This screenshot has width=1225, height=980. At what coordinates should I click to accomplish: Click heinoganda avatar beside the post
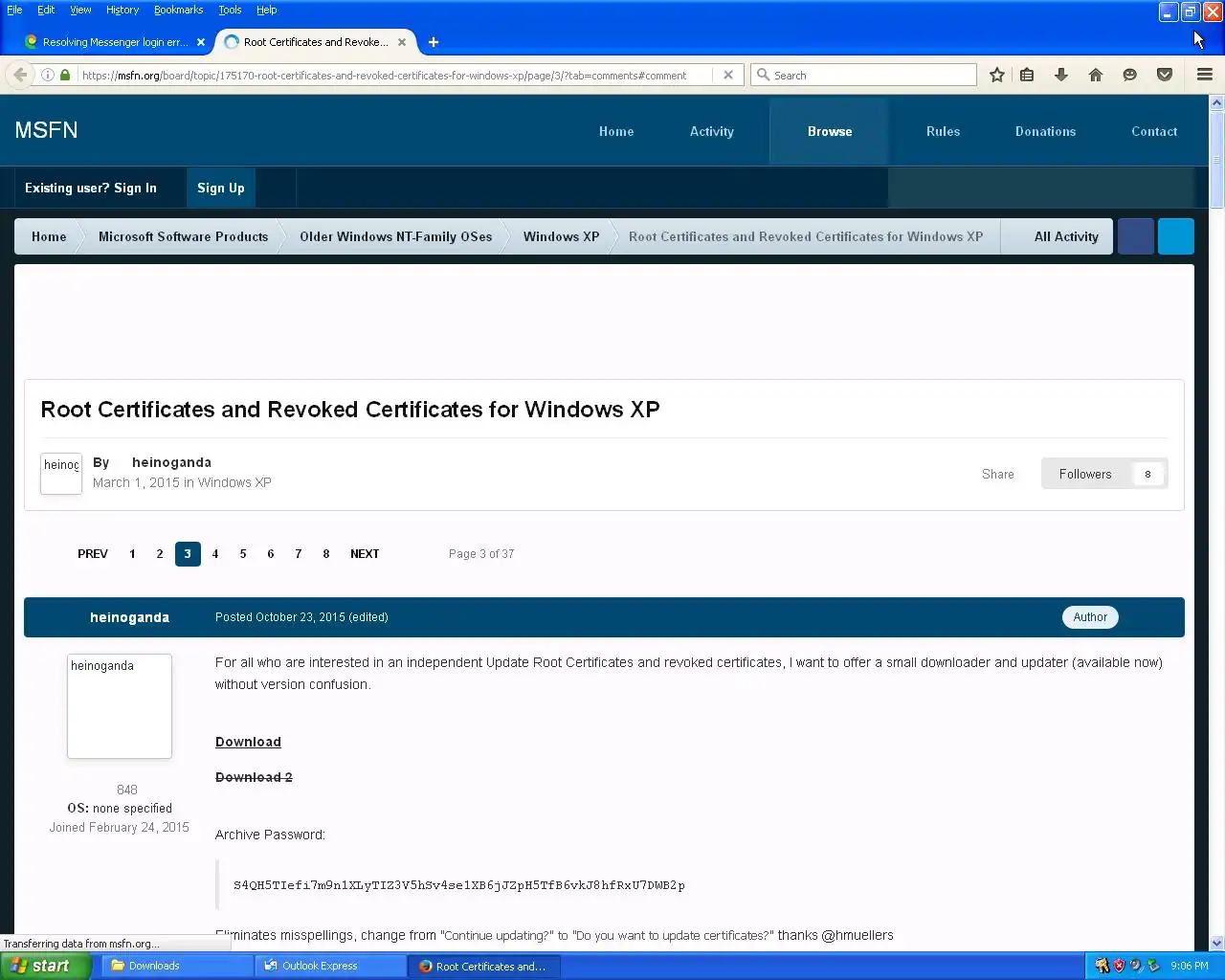(120, 706)
